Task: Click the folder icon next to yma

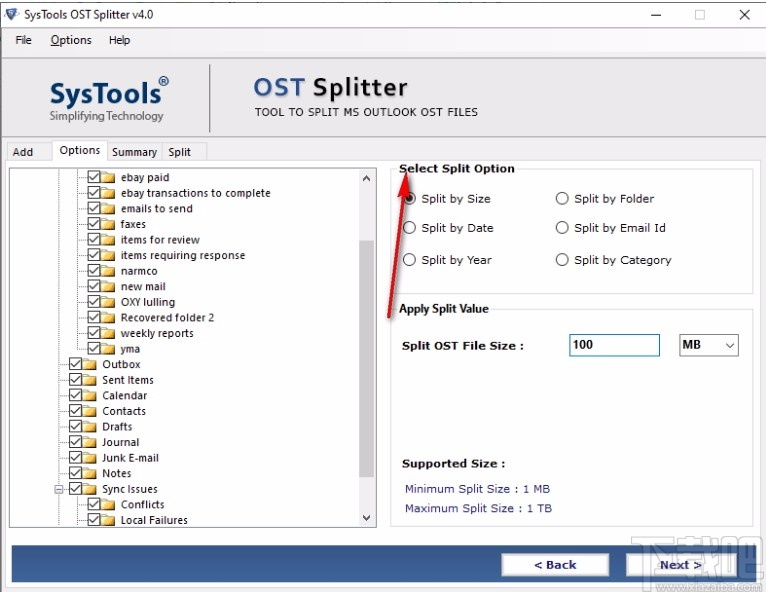Action: (x=108, y=349)
